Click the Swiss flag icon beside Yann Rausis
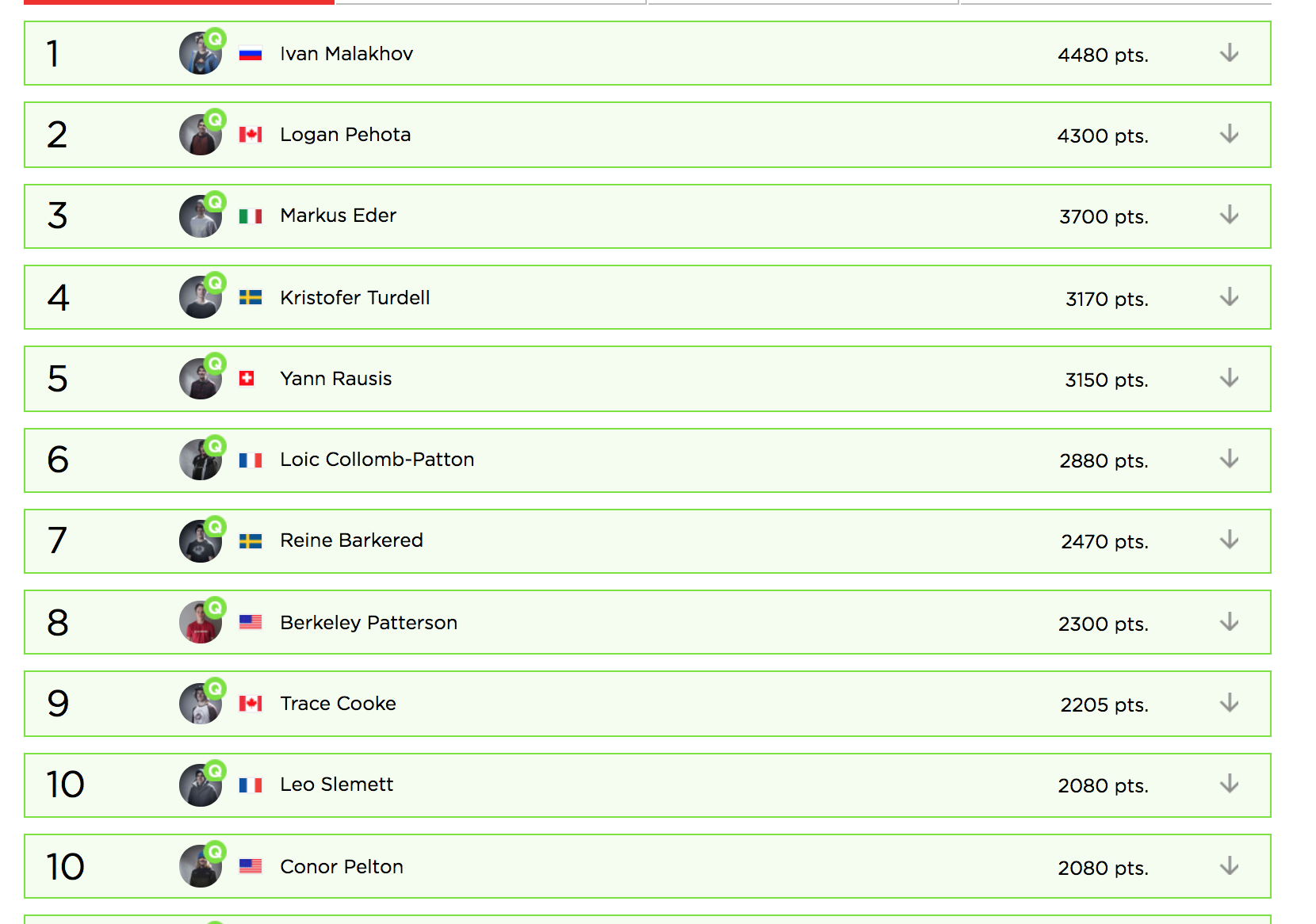The image size is (1316, 924). 247,379
